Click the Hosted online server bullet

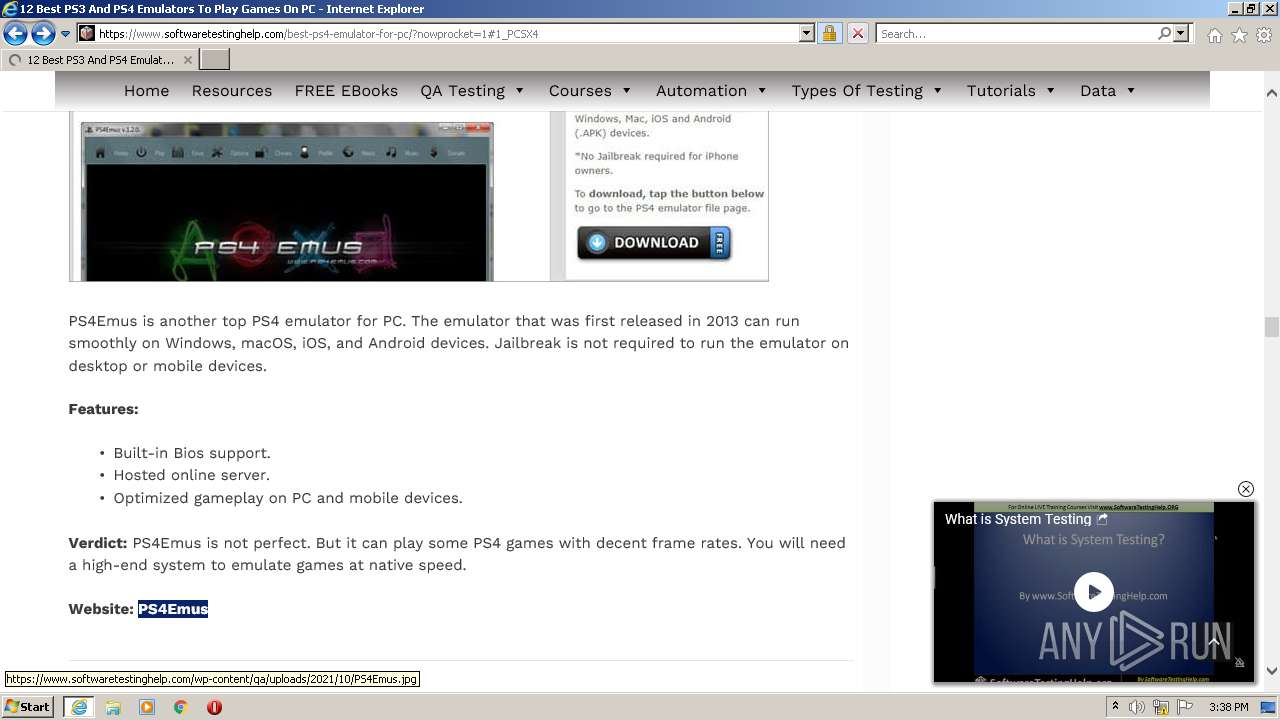[191, 475]
